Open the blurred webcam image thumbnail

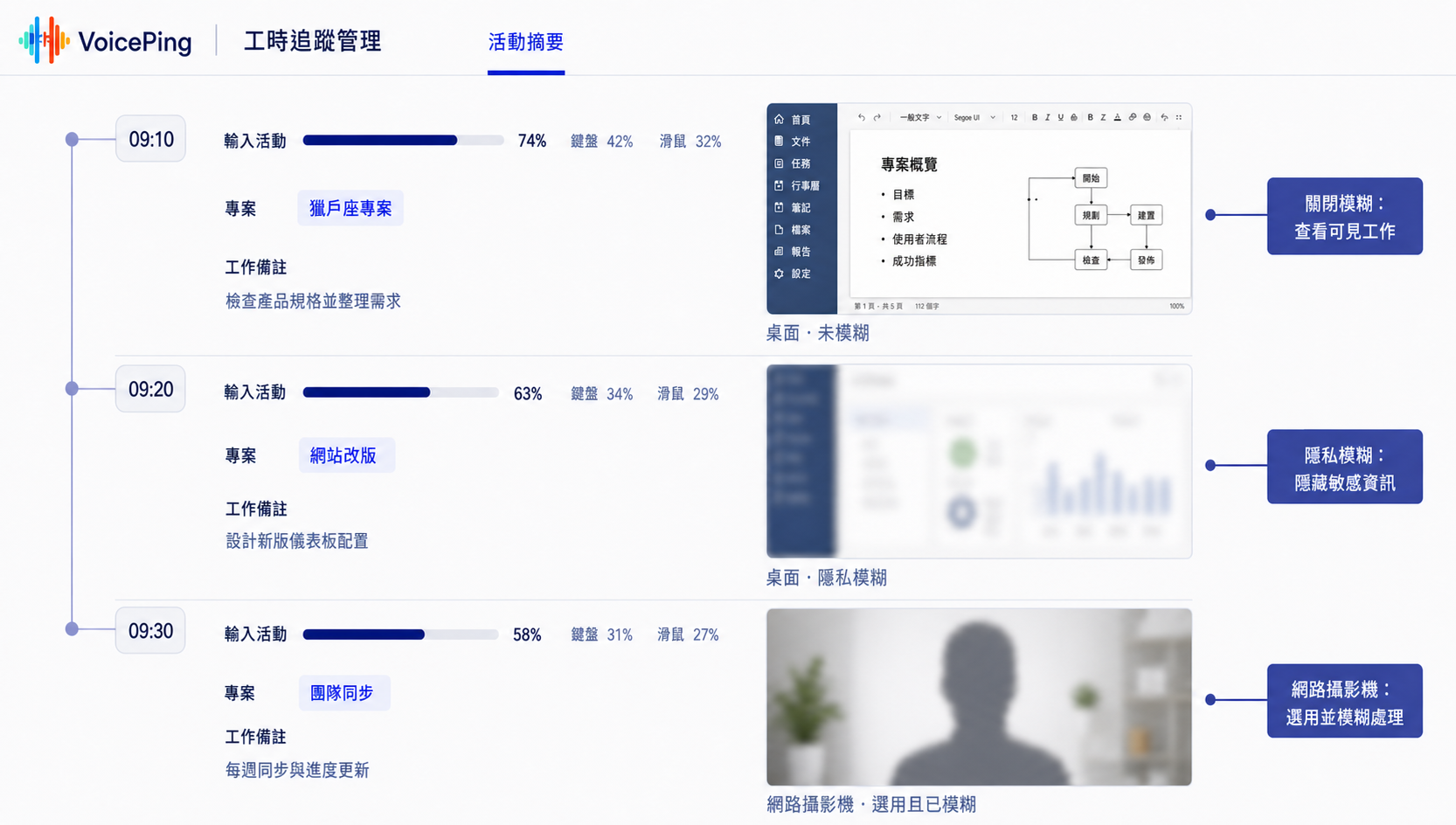979,697
